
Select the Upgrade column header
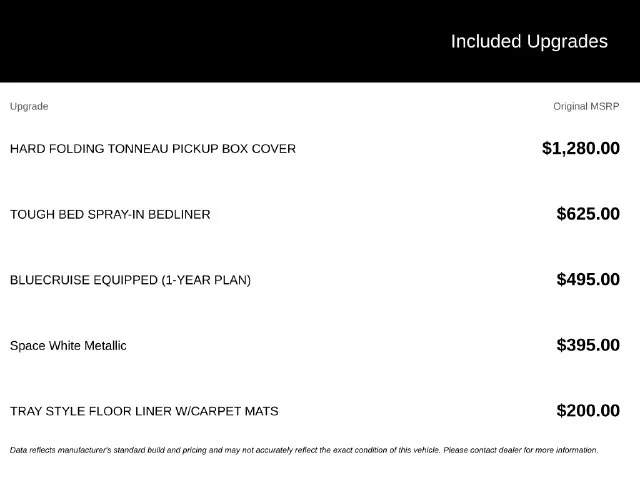pyautogui.click(x=29, y=107)
